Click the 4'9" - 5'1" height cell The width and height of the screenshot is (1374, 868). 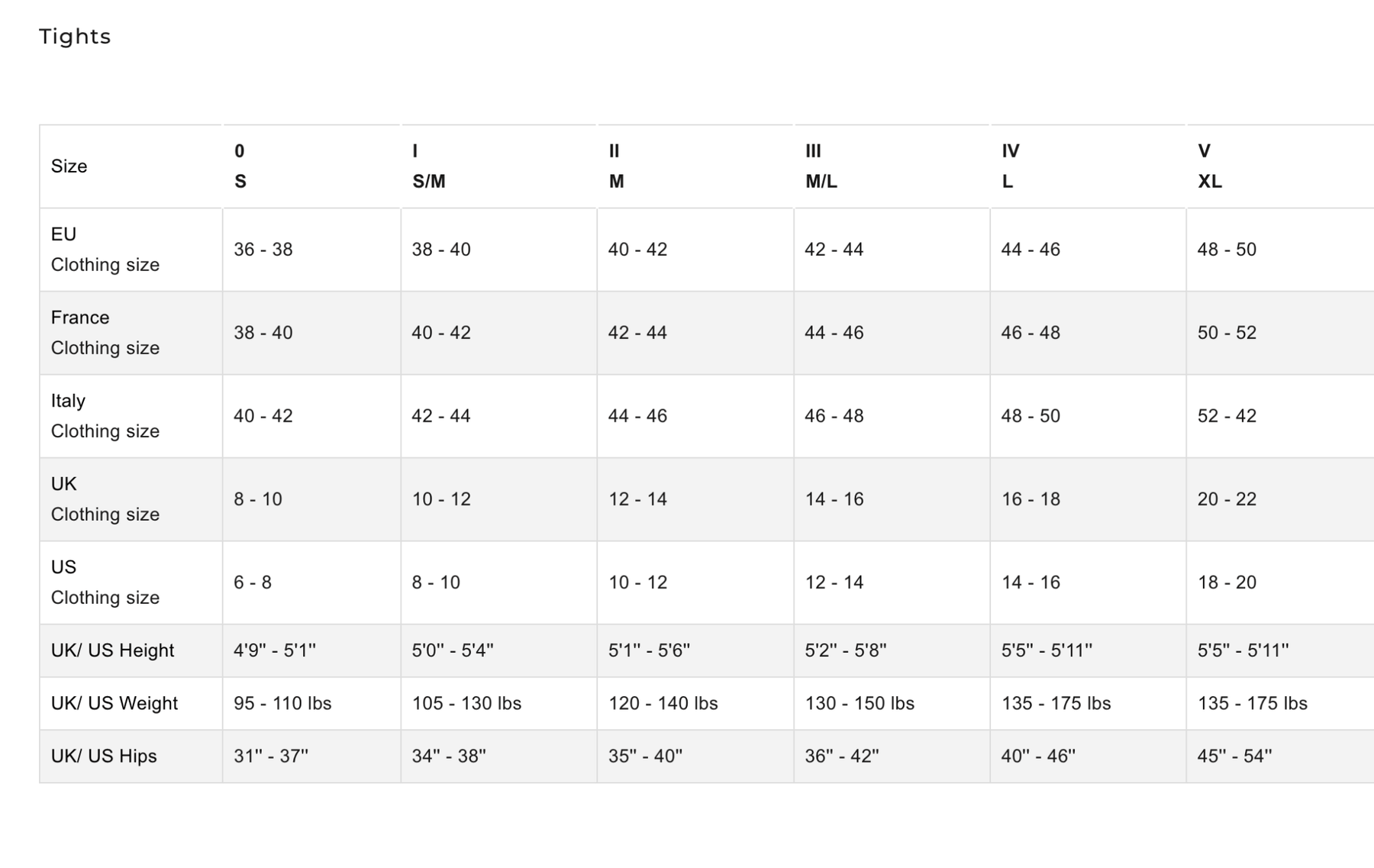click(274, 650)
